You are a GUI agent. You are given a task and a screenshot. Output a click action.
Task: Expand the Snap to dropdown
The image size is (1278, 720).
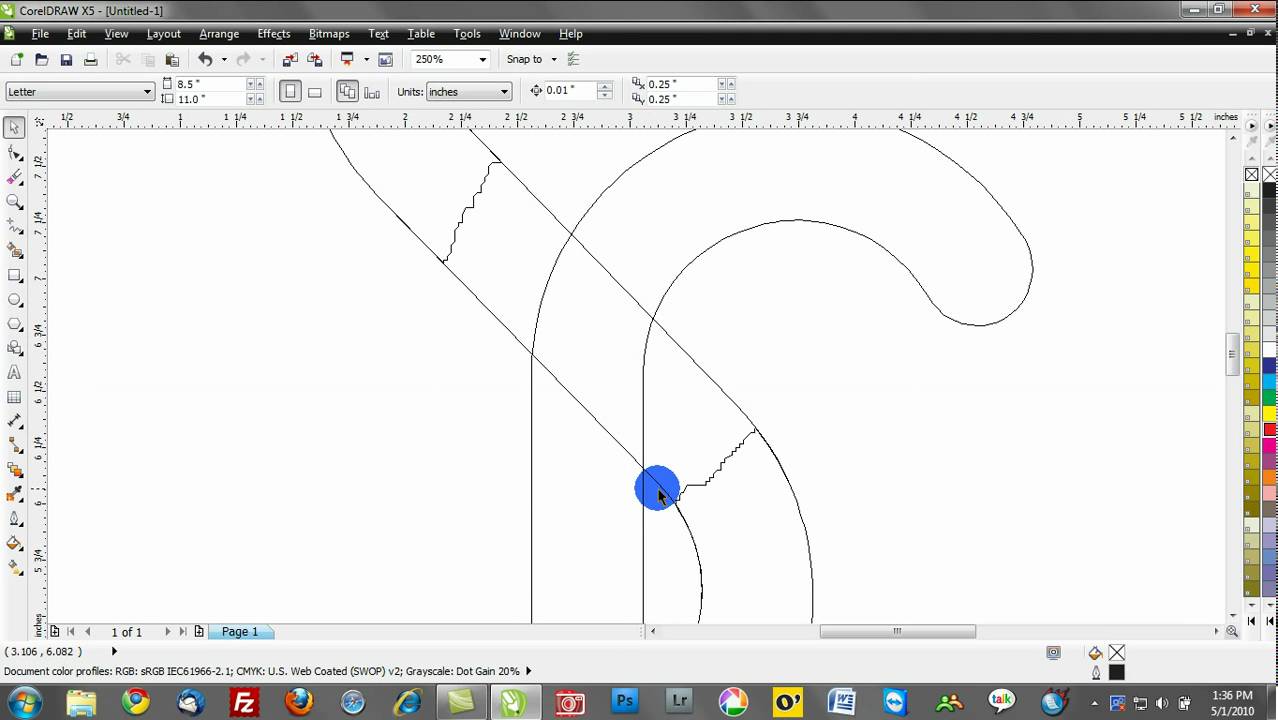coord(554,60)
